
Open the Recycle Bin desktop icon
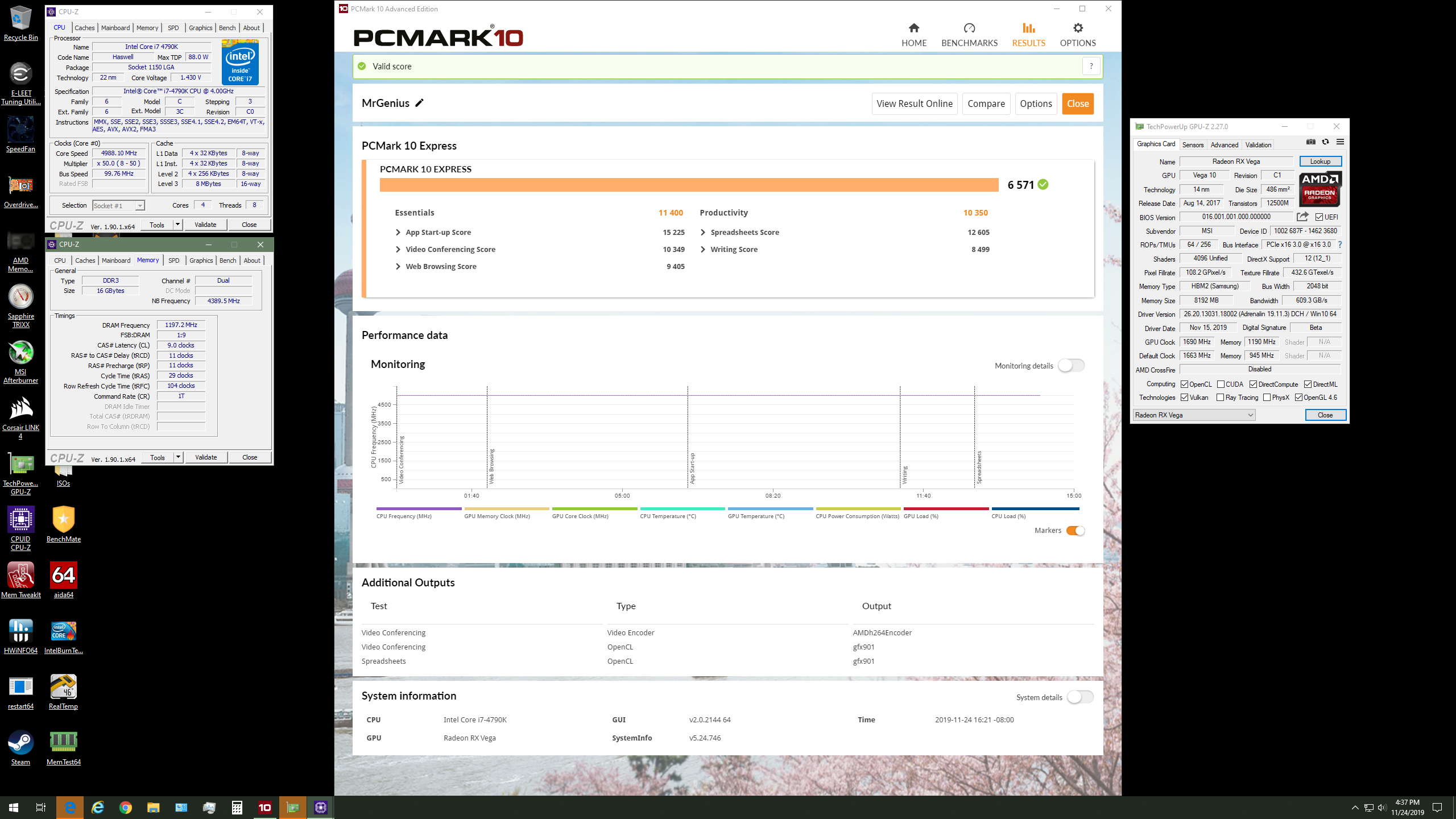click(21, 23)
